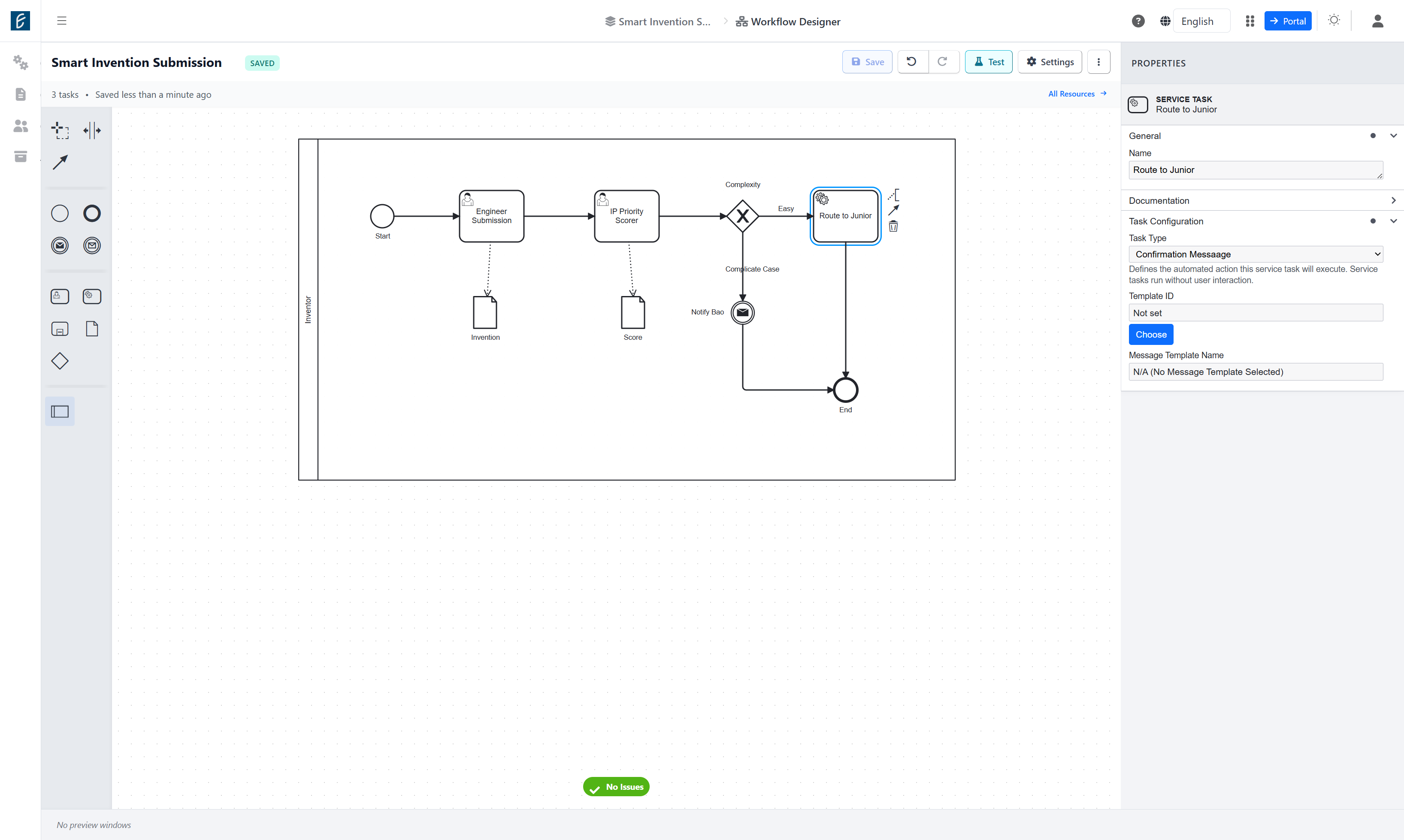Click the Test button
Screen dimensions: 1404x840
point(989,62)
